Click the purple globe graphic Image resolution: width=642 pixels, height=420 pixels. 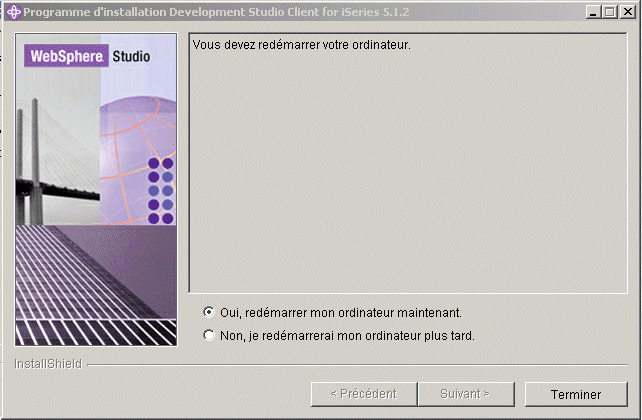coord(138,160)
